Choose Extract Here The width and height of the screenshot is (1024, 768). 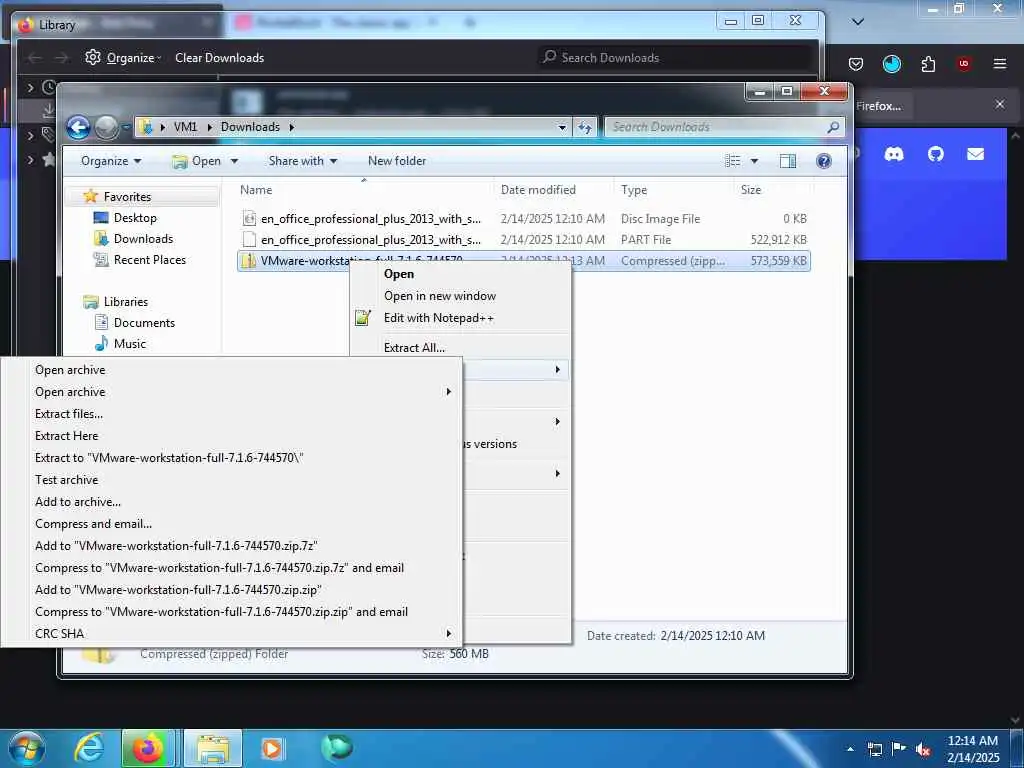67,436
